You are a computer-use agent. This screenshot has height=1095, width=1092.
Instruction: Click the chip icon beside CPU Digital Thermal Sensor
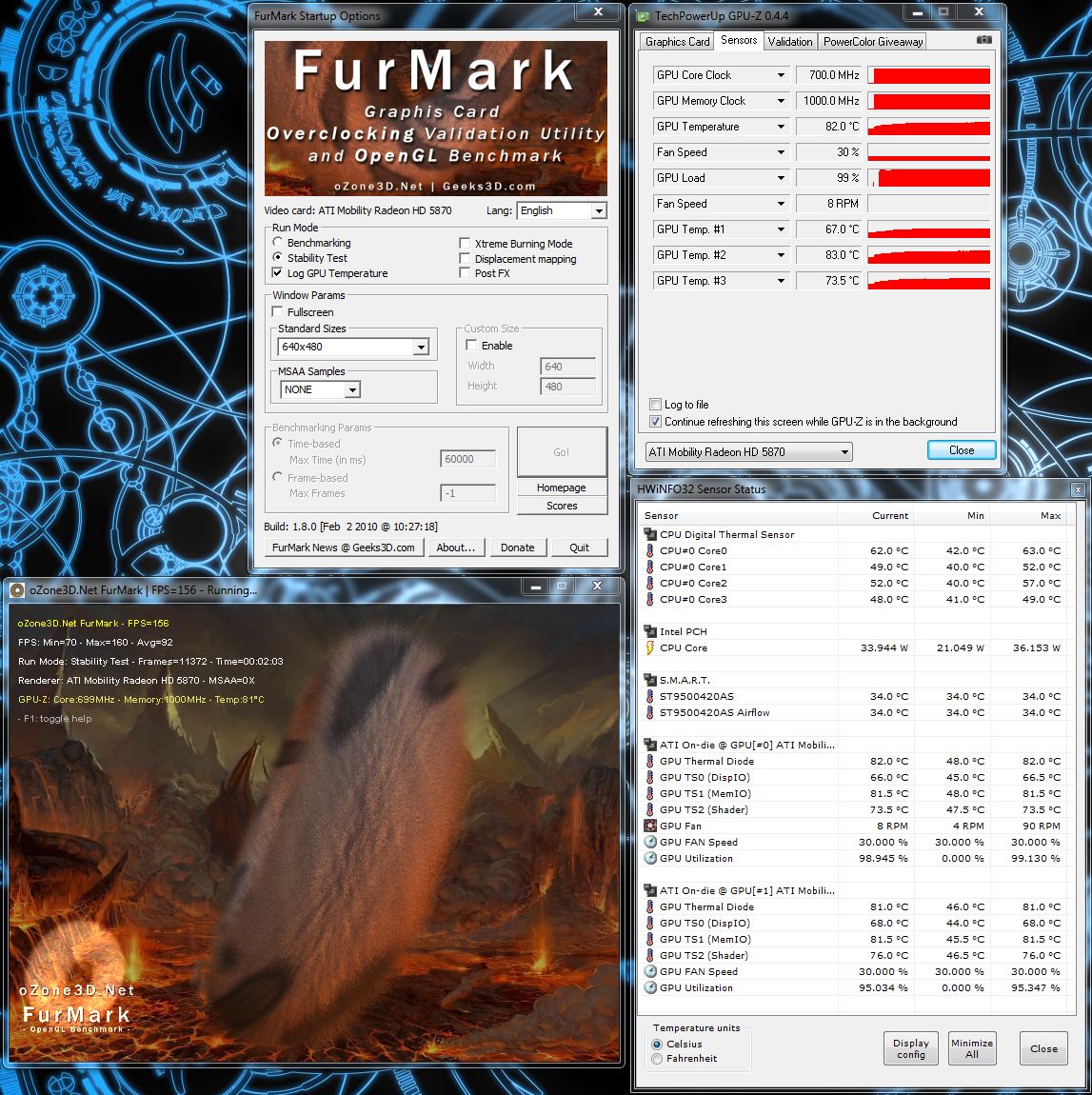650,534
